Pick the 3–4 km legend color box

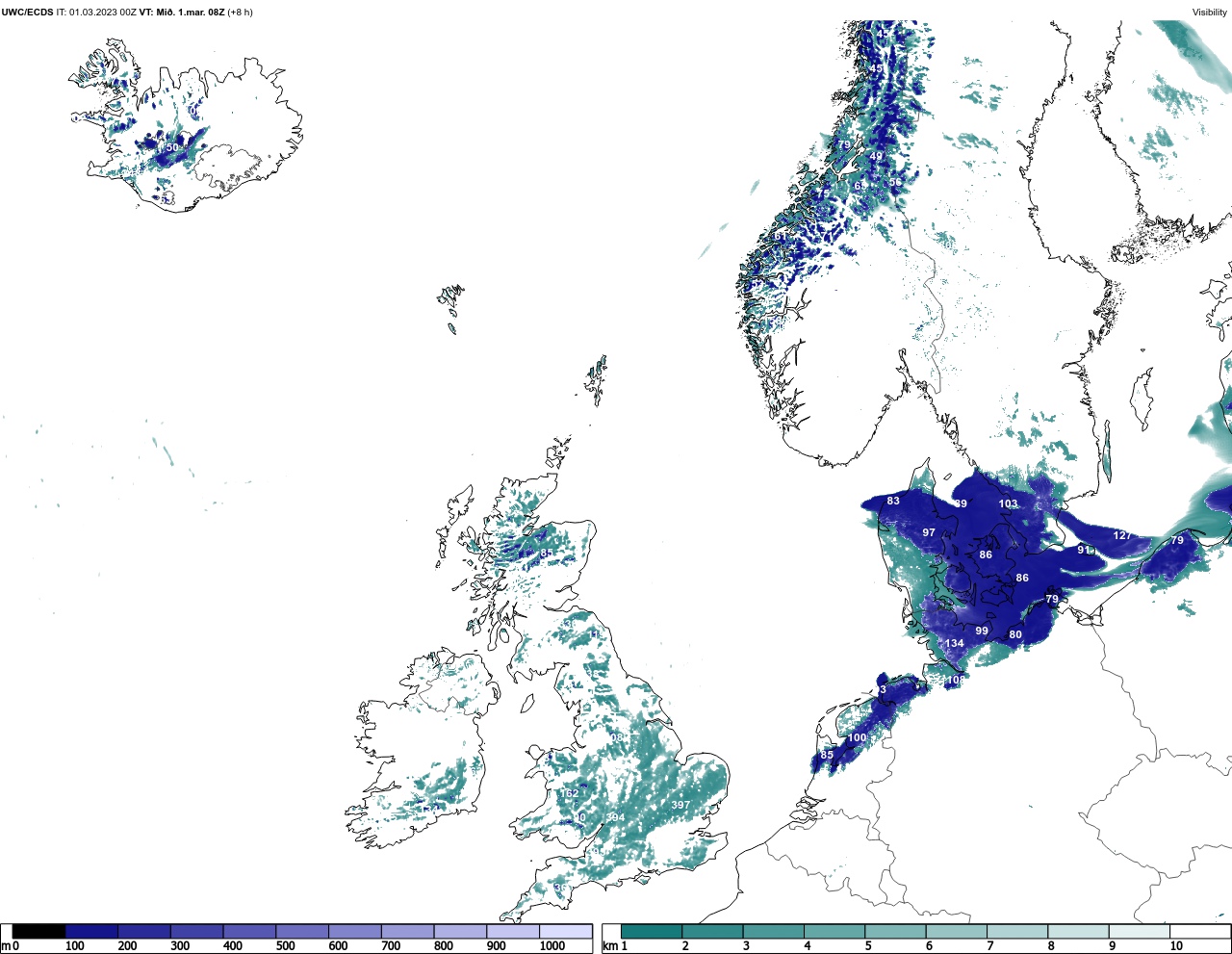(773, 932)
